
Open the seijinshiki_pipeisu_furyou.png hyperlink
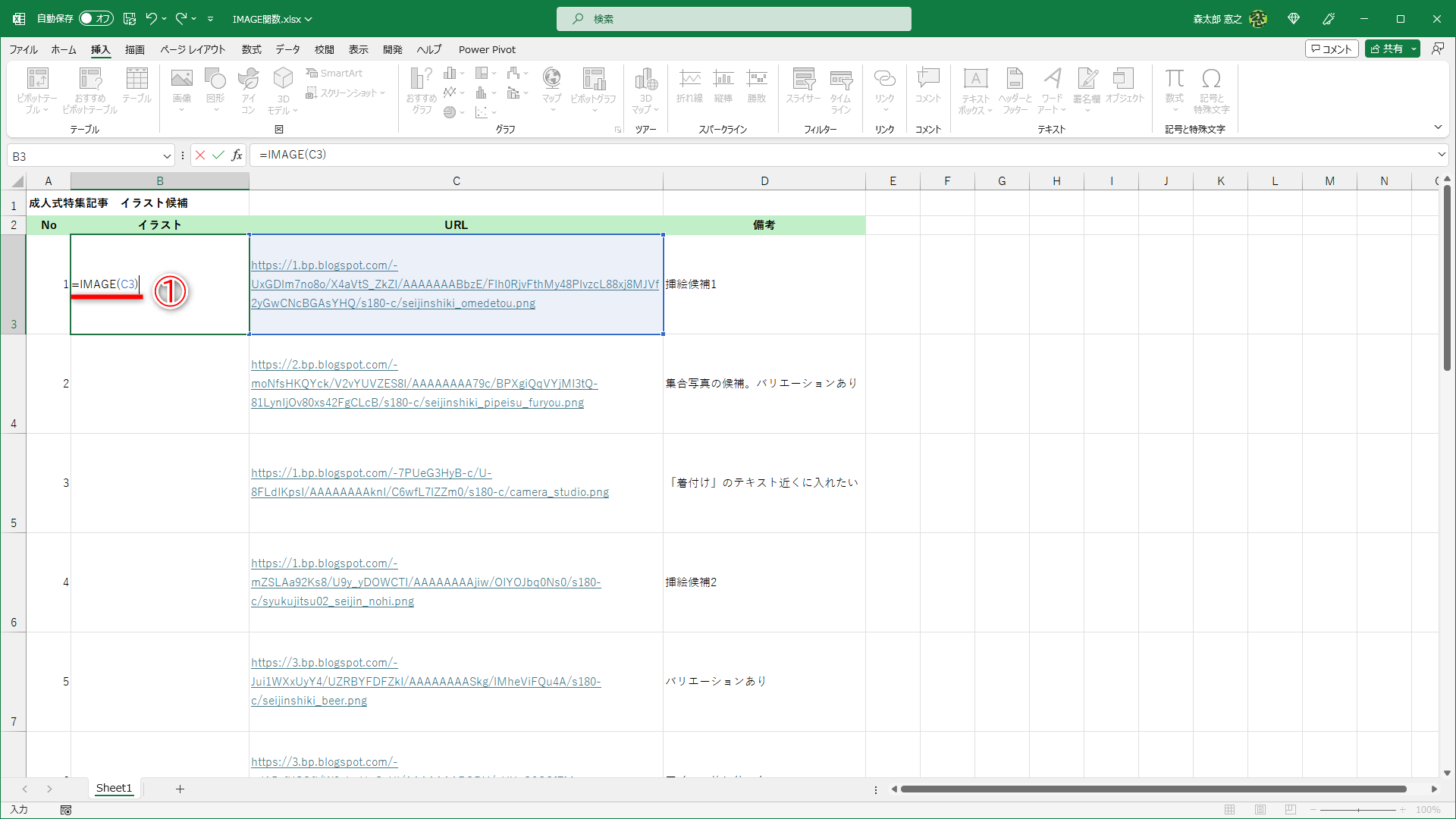pyautogui.click(x=425, y=383)
